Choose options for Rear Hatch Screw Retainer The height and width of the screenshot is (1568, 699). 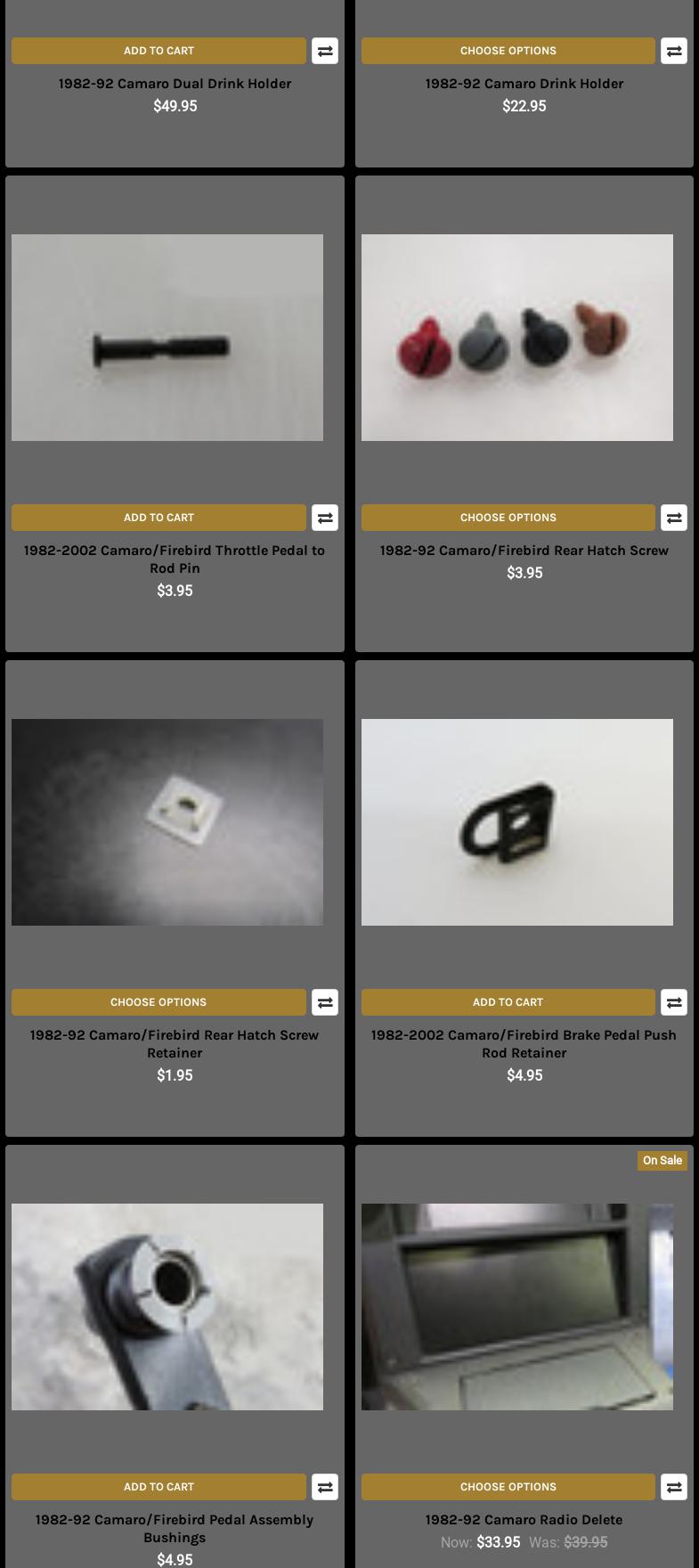(x=158, y=1002)
